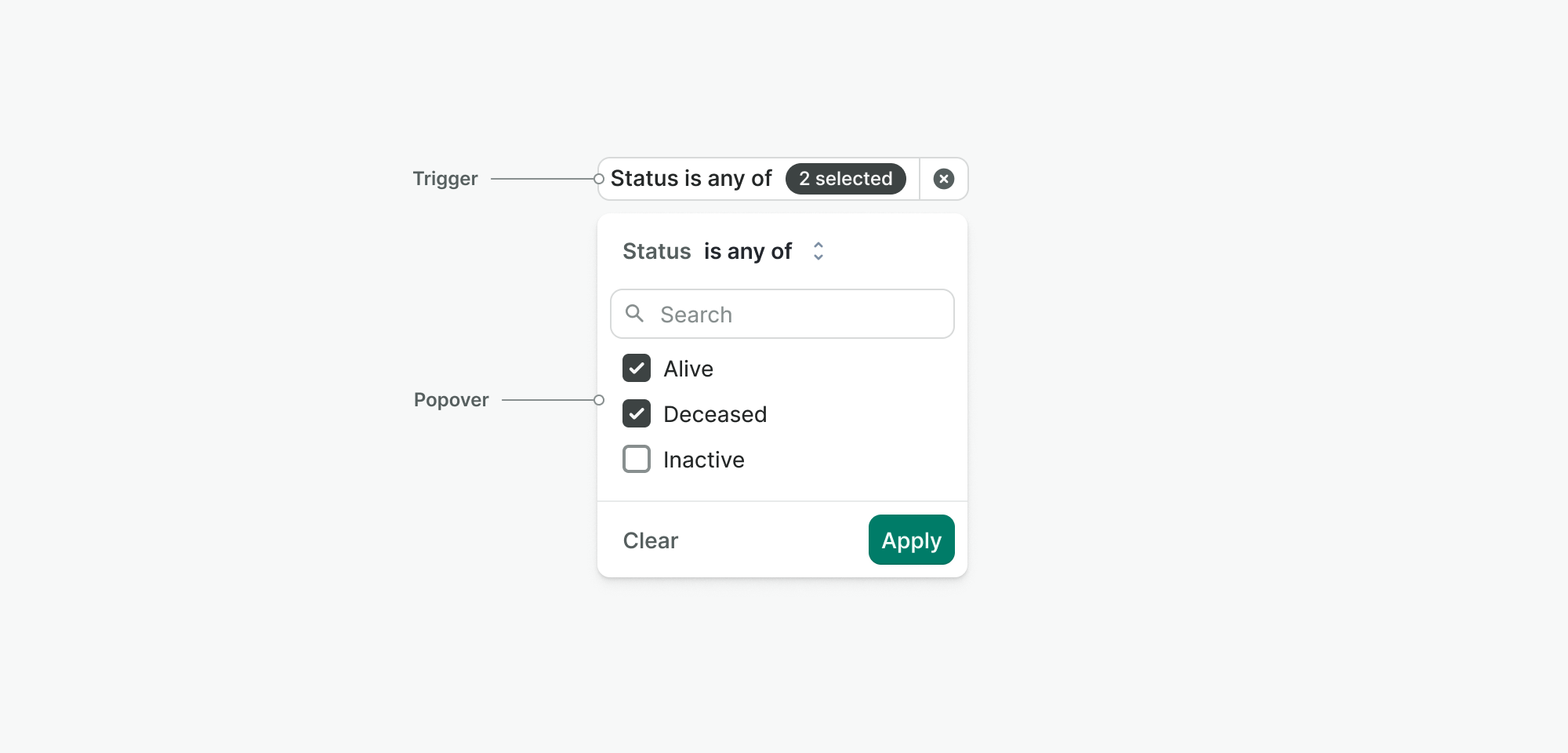Click the Apply button

click(x=912, y=540)
